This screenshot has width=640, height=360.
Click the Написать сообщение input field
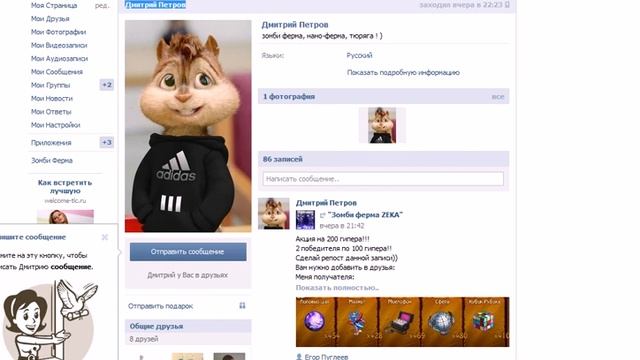pos(383,179)
